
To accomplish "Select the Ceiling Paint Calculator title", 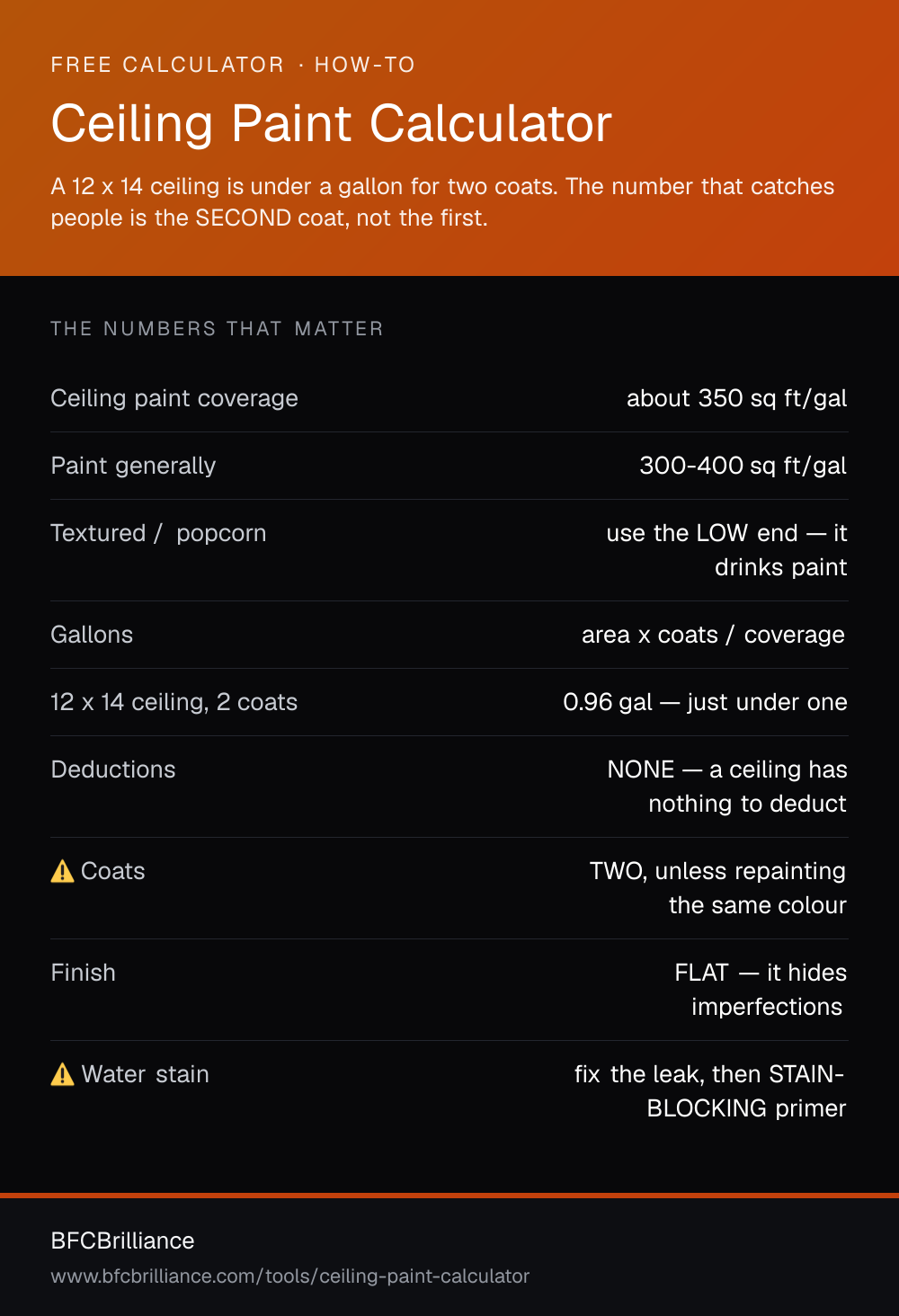I will 331,123.
